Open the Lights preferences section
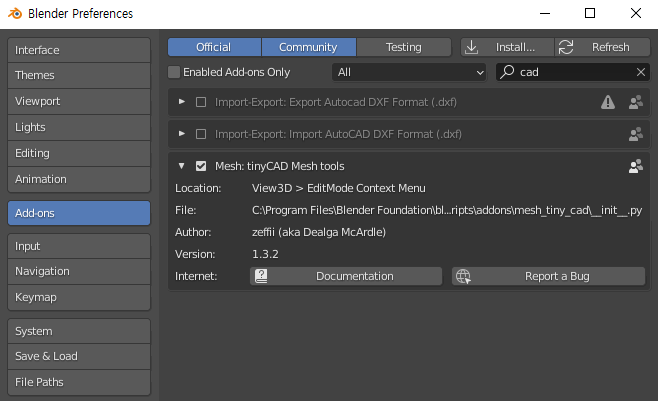This screenshot has height=401, width=658. point(79,128)
